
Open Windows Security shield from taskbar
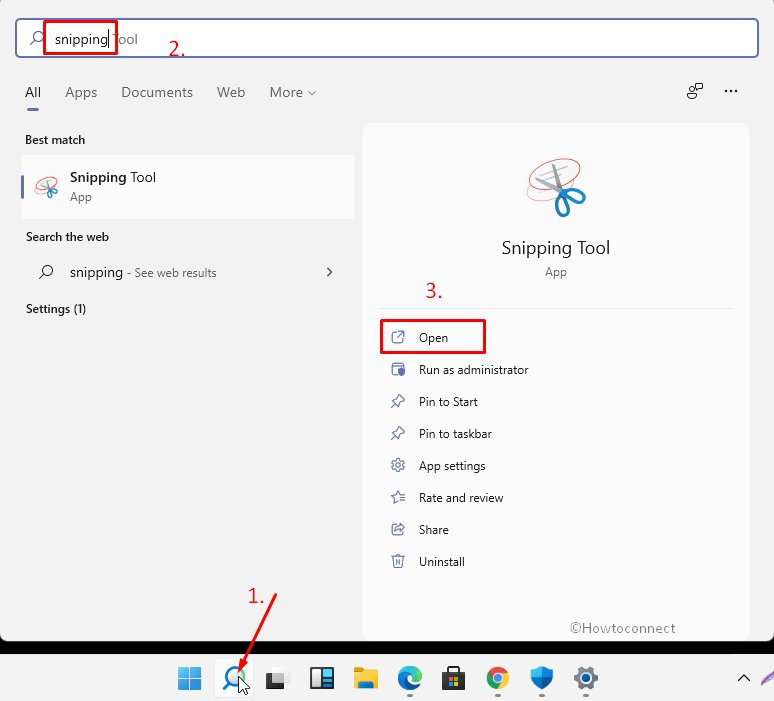(542, 678)
